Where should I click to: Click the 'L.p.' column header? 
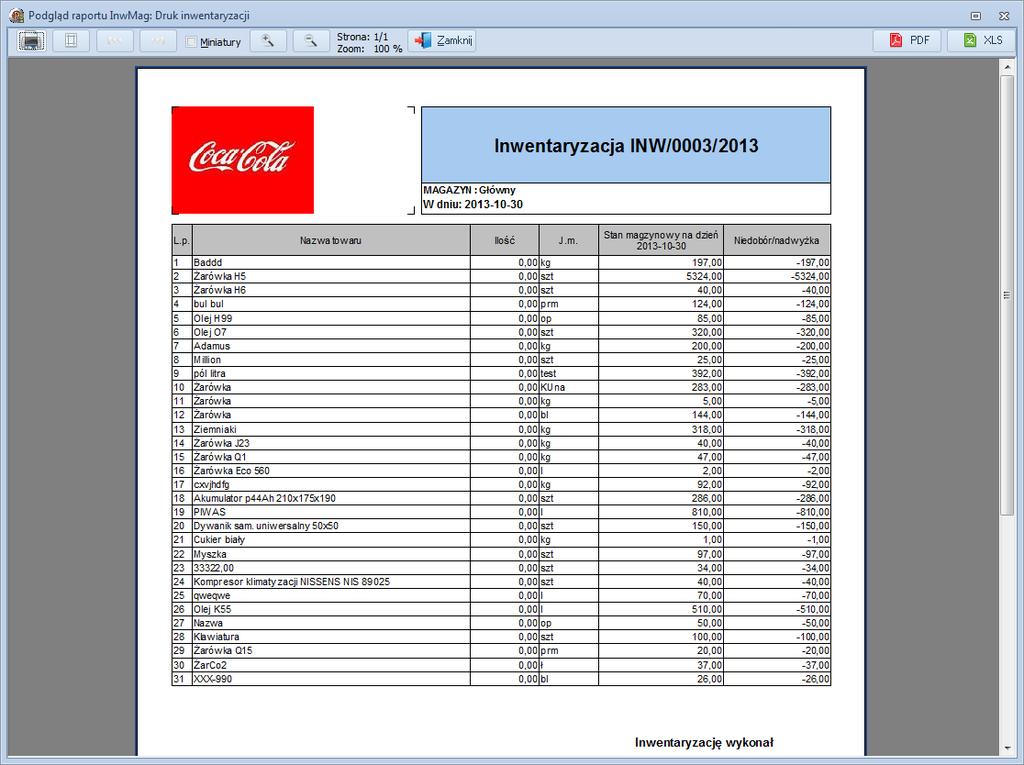tap(182, 240)
